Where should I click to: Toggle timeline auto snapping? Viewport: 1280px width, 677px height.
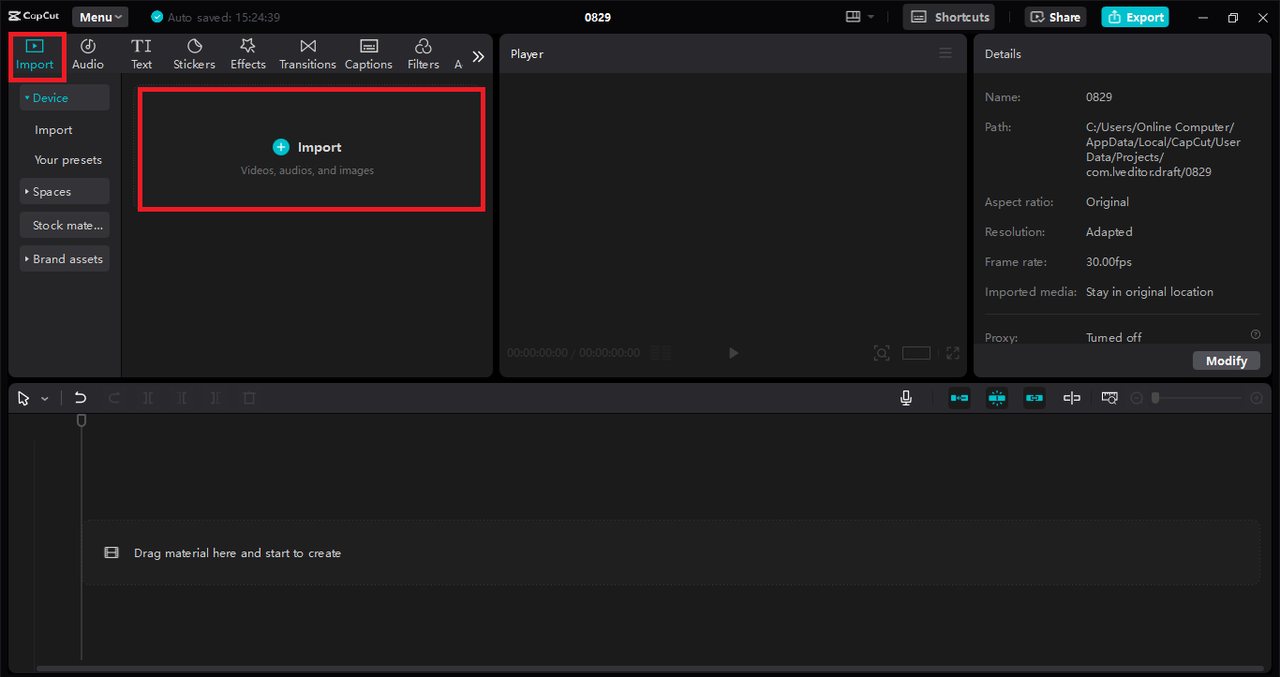coord(997,398)
